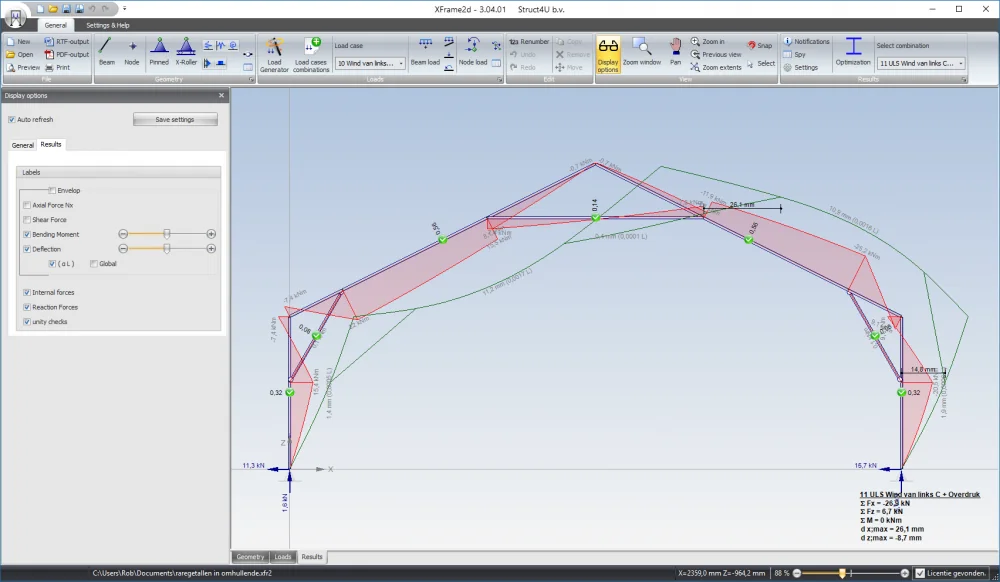The height and width of the screenshot is (582, 1000).
Task: Click Save settings button
Action: pyautogui.click(x=175, y=119)
